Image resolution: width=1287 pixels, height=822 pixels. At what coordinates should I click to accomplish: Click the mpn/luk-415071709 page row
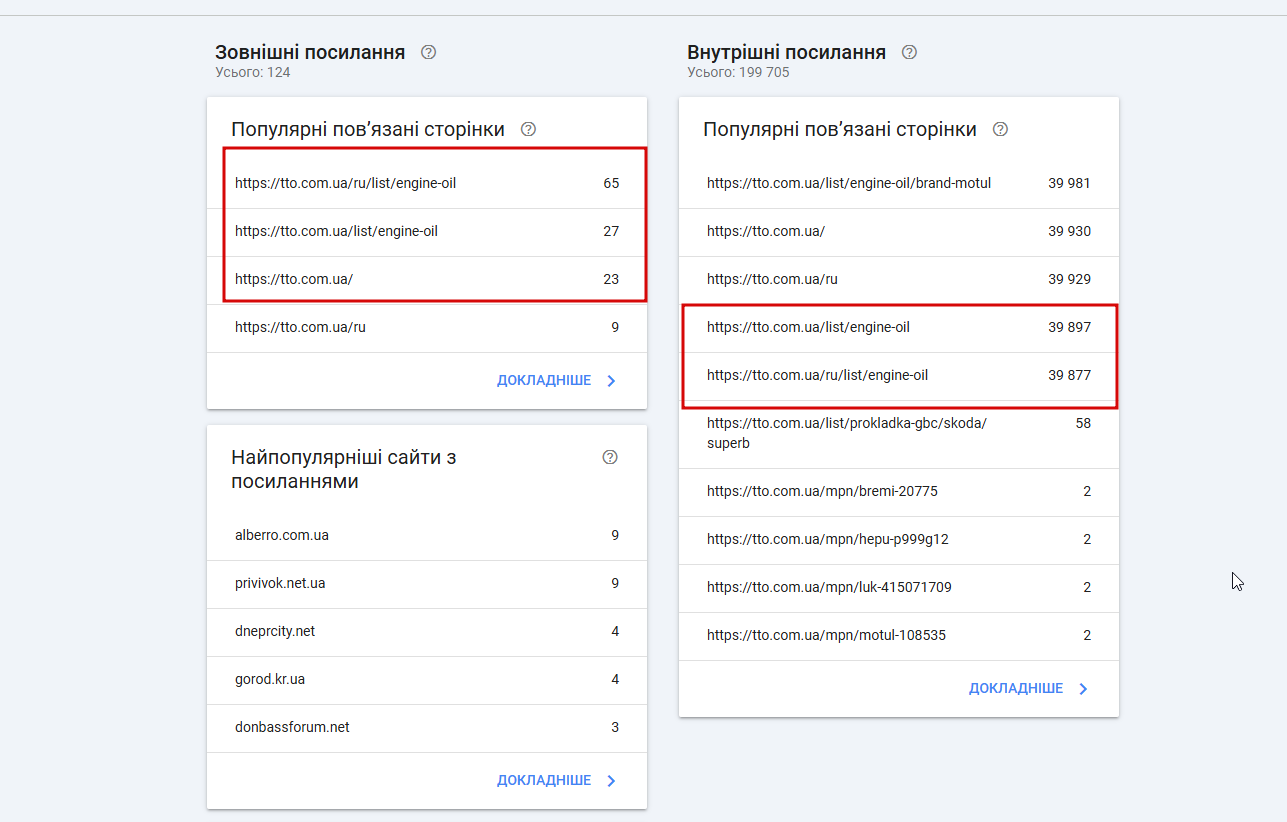pyautogui.click(x=898, y=587)
